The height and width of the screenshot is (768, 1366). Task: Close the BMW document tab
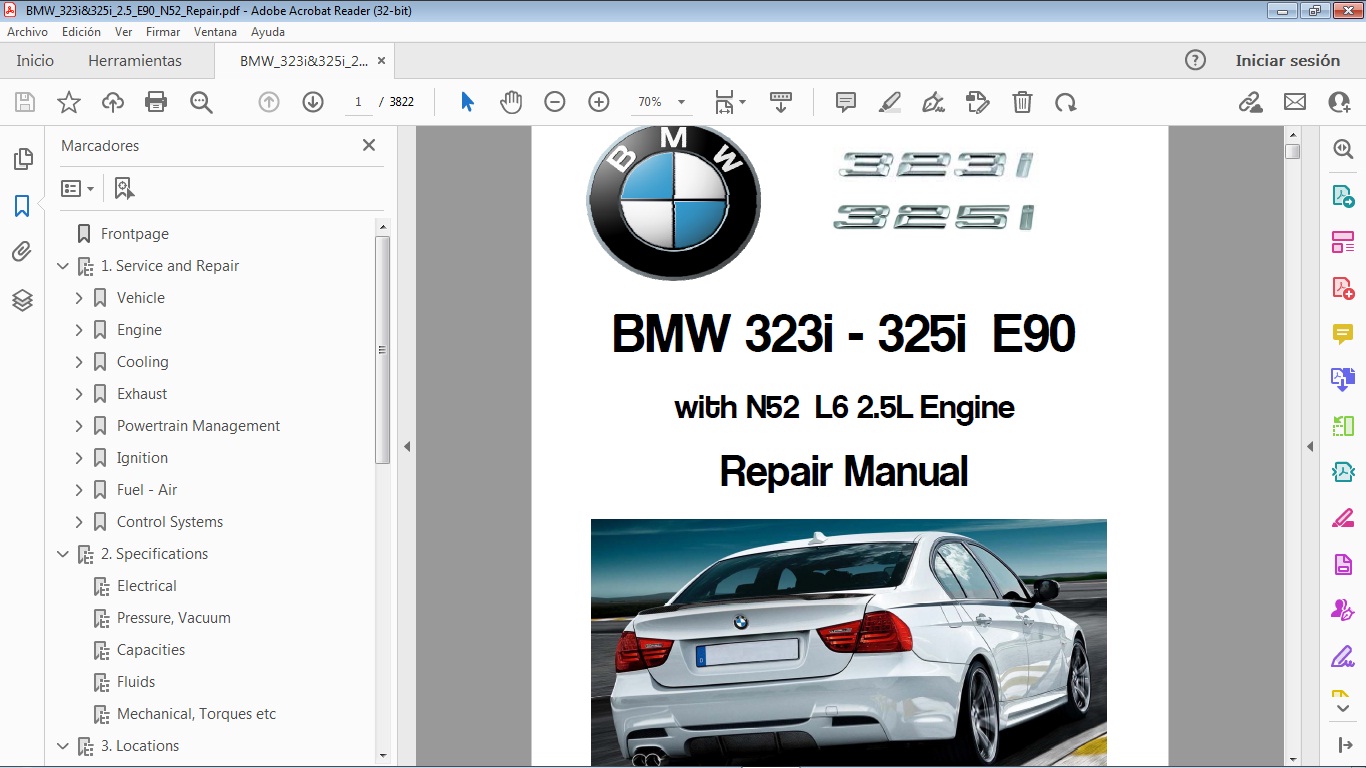pos(380,61)
